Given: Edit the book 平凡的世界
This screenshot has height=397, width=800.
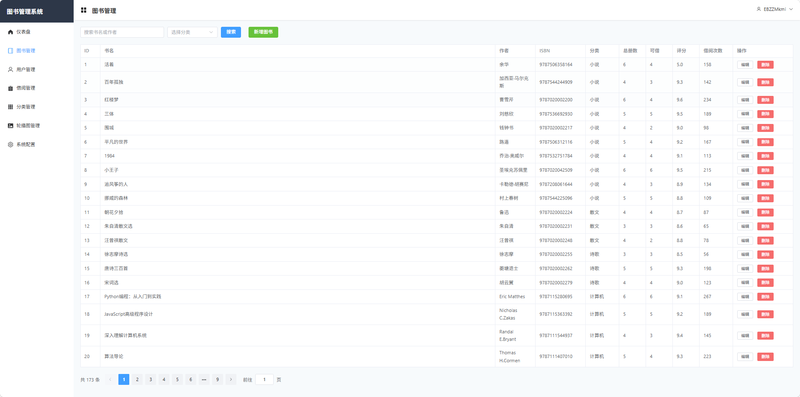Looking at the screenshot, I should 745,142.
